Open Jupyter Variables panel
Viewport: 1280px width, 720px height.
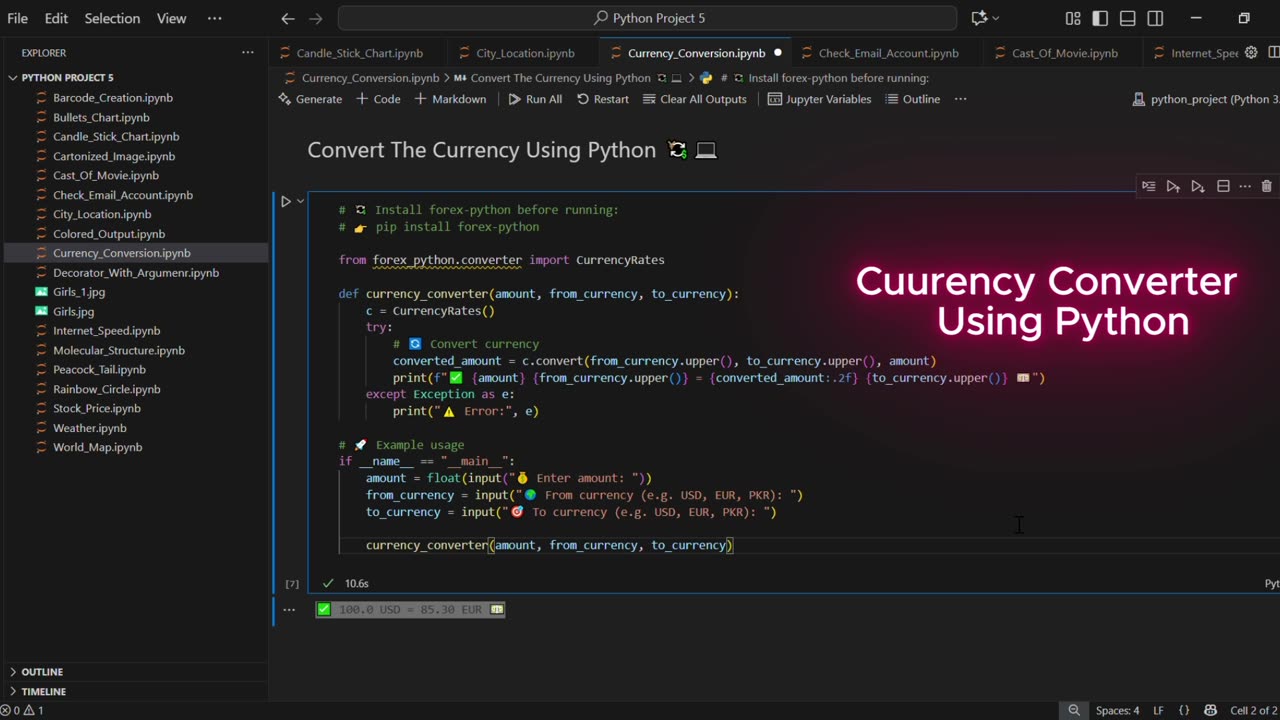819,99
